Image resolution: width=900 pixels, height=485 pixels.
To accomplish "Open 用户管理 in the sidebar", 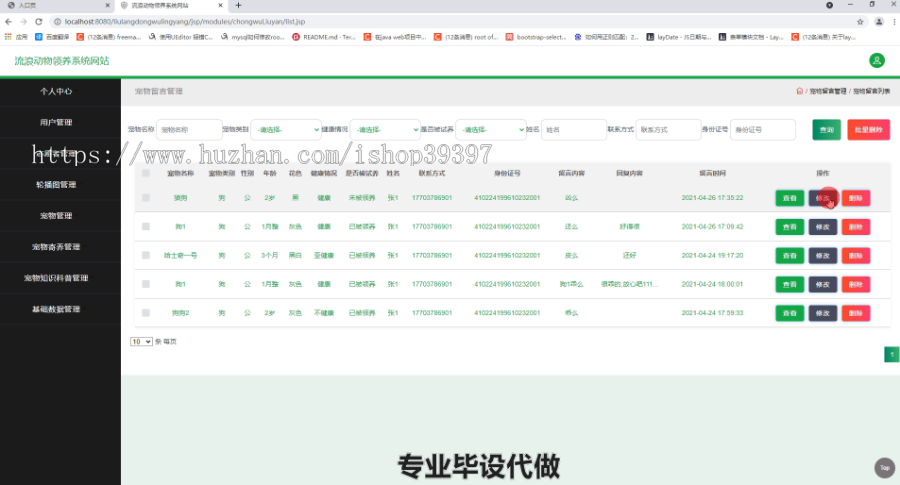I will click(x=56, y=122).
